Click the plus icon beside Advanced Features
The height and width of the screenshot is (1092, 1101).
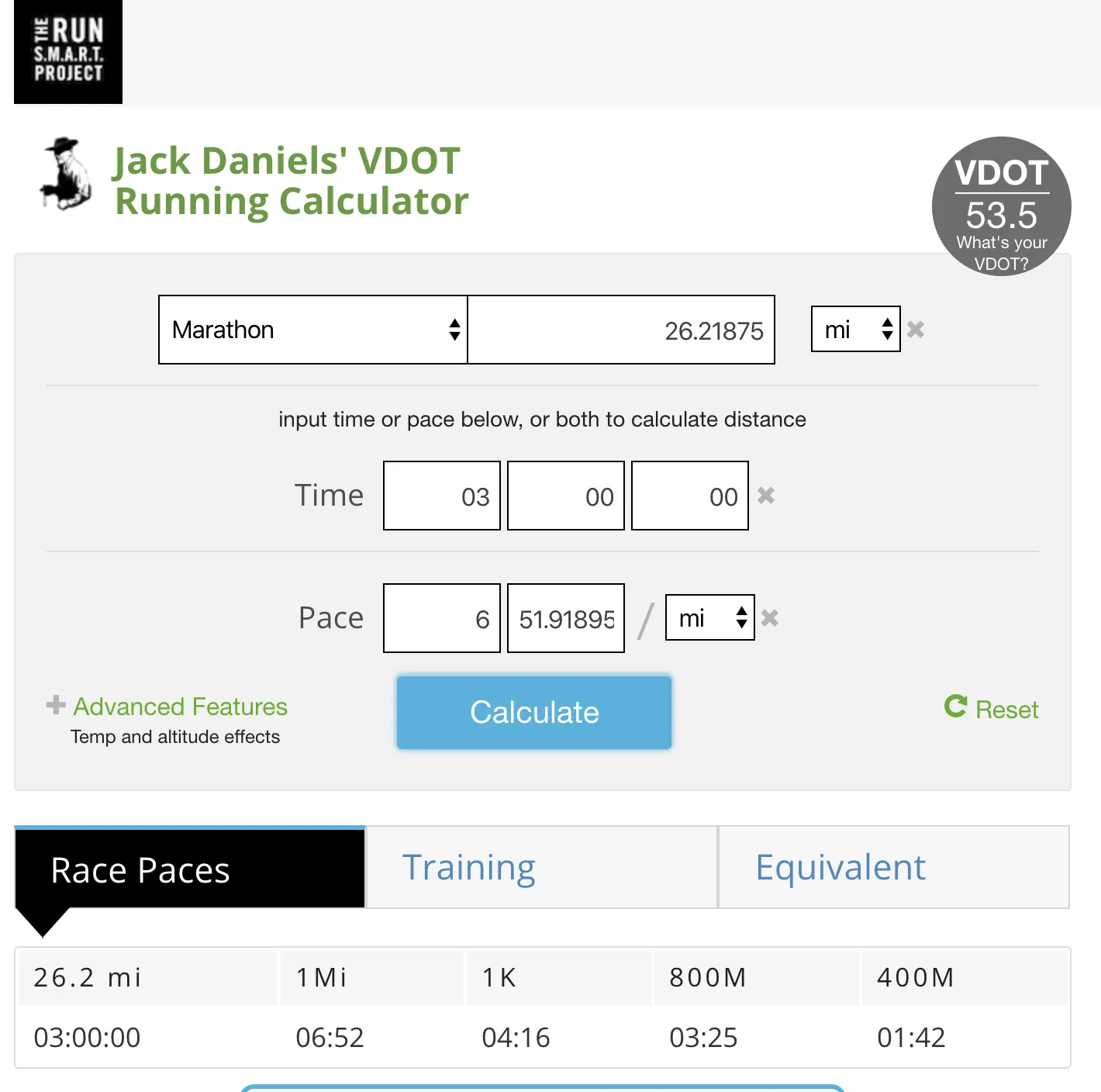coord(56,705)
